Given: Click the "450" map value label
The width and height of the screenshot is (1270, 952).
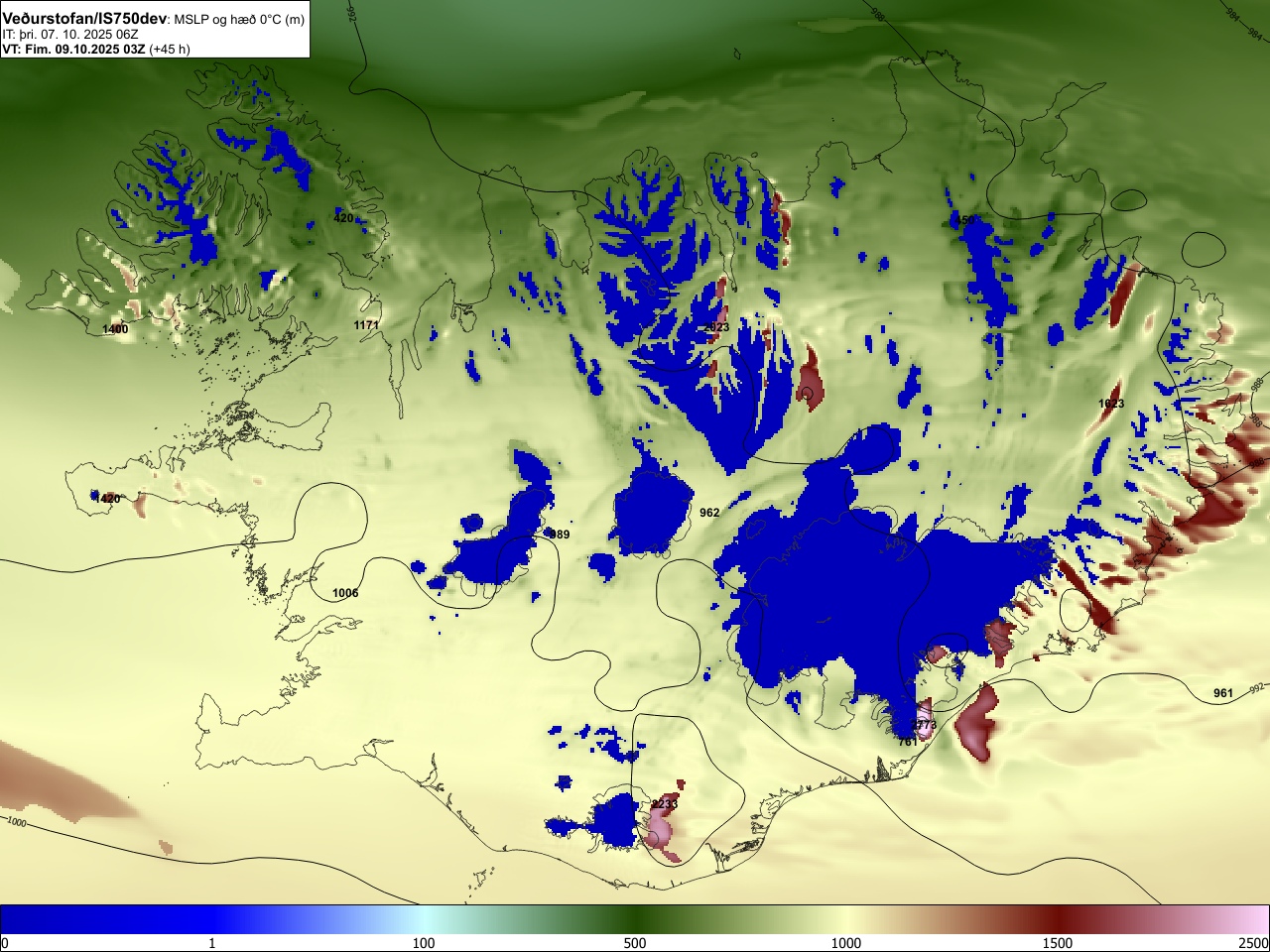Looking at the screenshot, I should pos(964,220).
